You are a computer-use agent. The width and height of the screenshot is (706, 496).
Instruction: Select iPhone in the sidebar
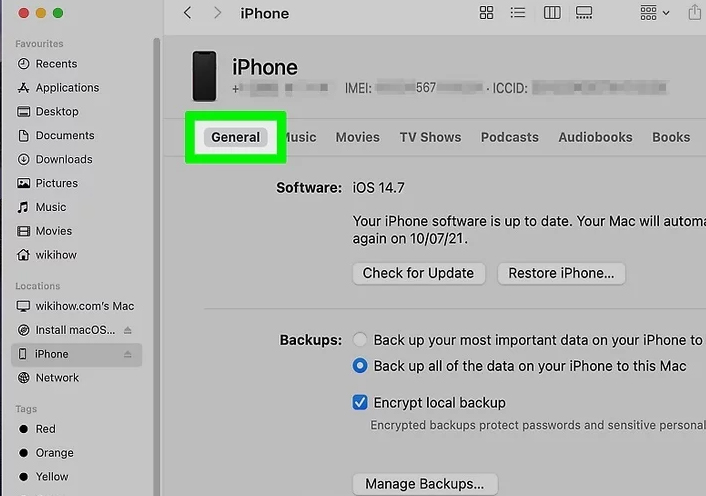click(77, 354)
